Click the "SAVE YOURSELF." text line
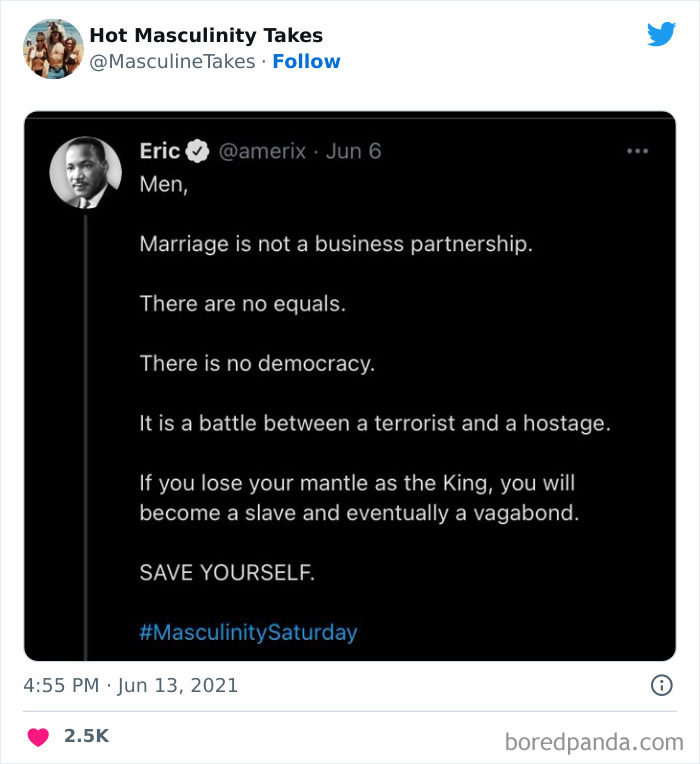Viewport: 700px width, 764px height. 227,573
